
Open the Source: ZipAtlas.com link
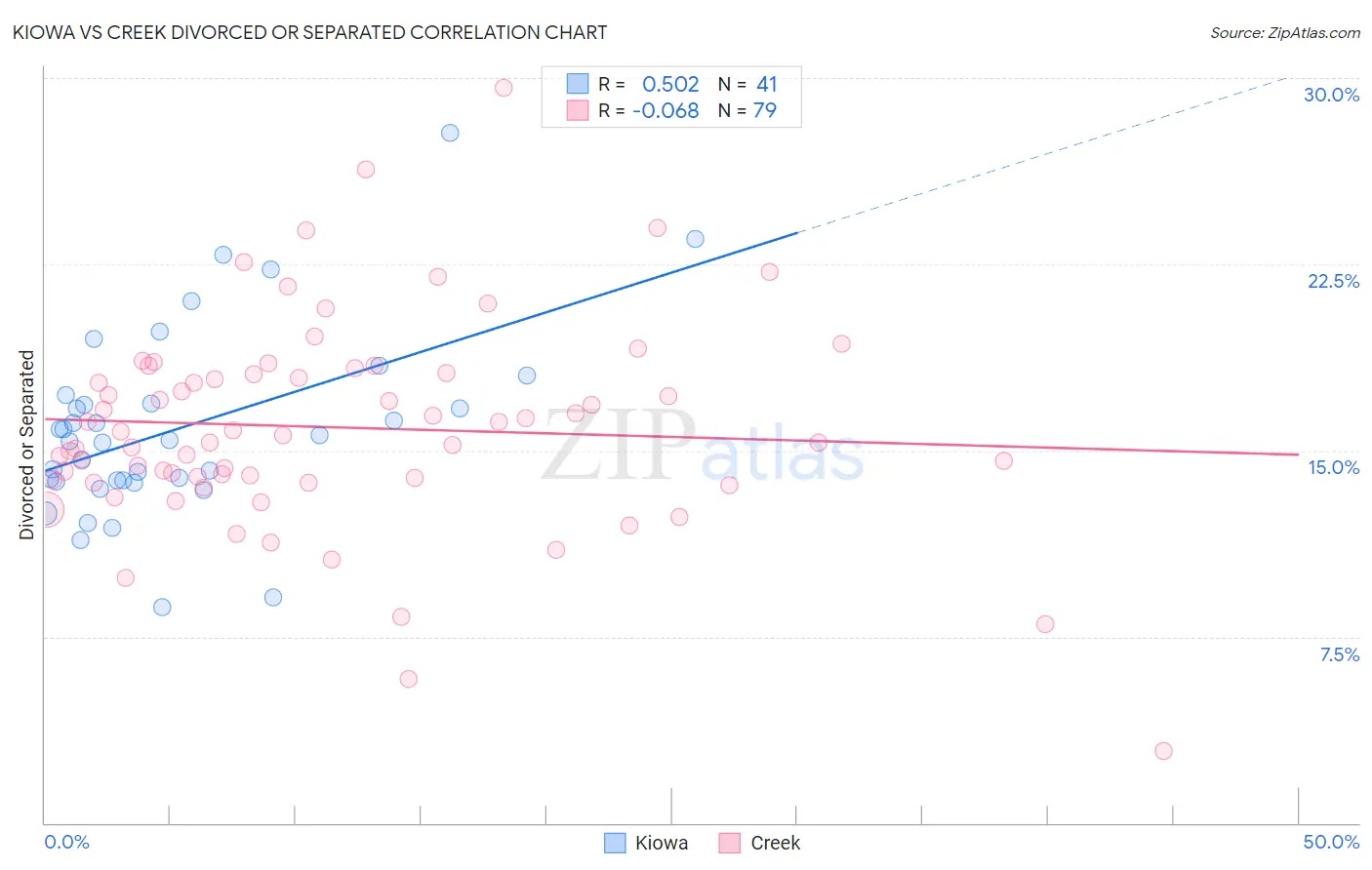[1285, 32]
